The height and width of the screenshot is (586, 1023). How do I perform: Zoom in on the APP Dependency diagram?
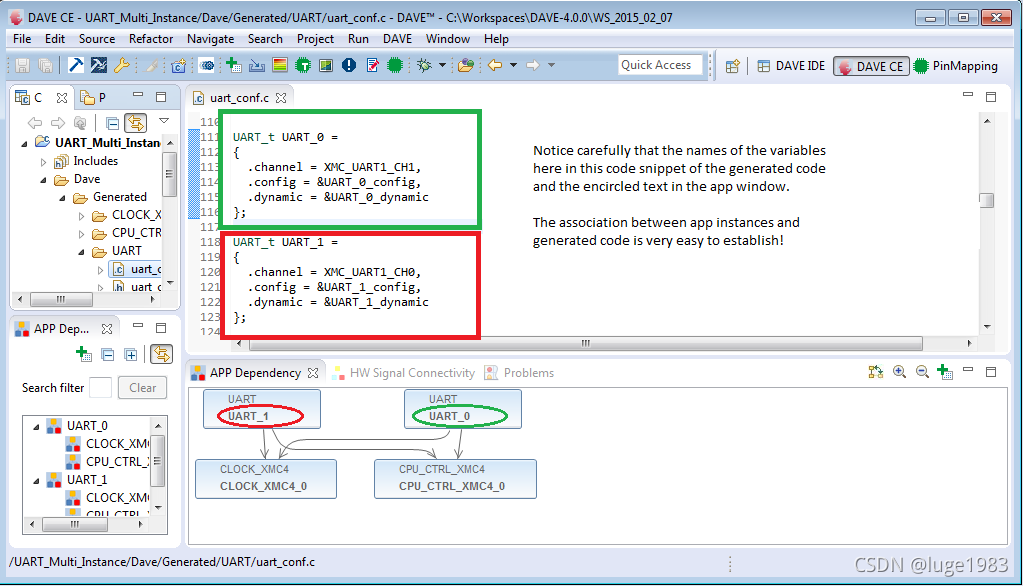tap(899, 372)
